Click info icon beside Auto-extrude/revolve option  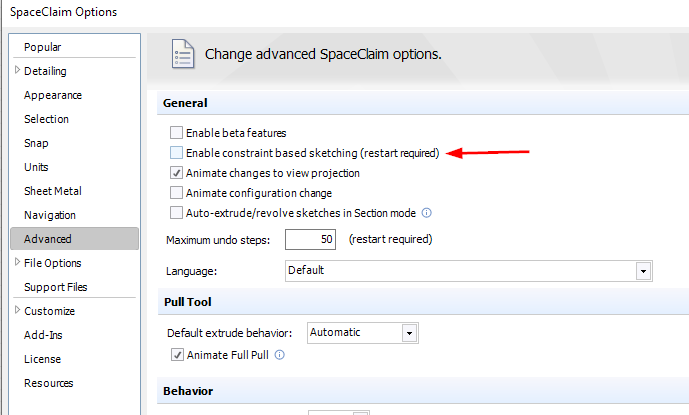click(x=426, y=213)
